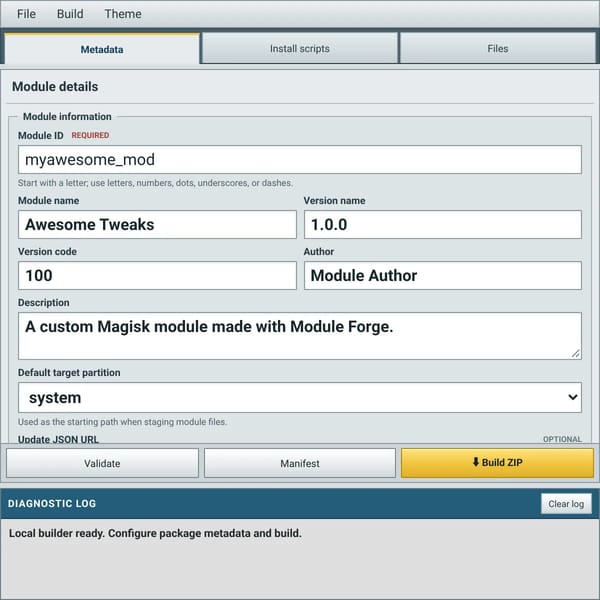This screenshot has width=600, height=600.
Task: Click into the Module ID field
Action: coord(300,160)
